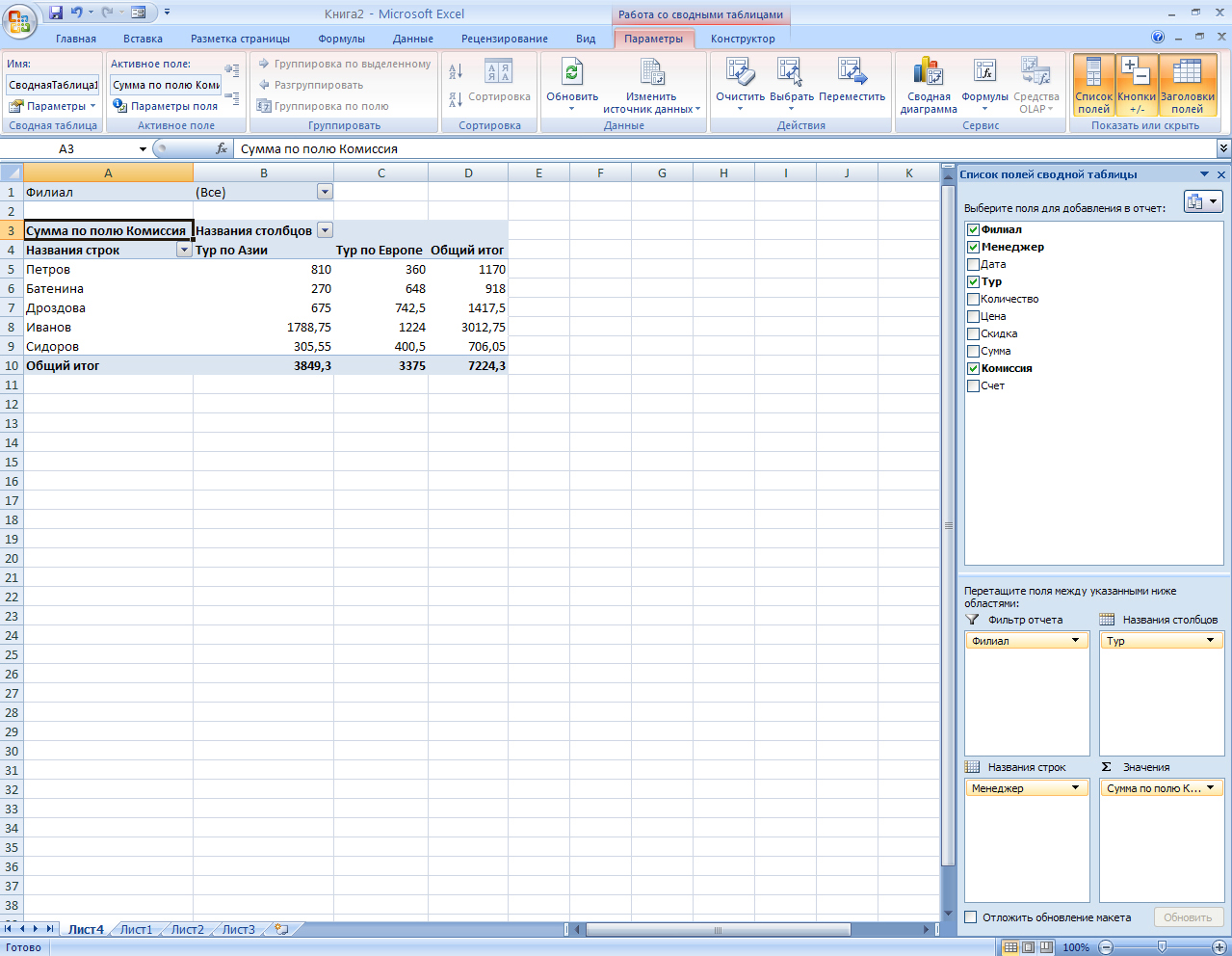The image size is (1232, 956).
Task: Click the horizontal scrollbar thumb
Action: point(718,930)
